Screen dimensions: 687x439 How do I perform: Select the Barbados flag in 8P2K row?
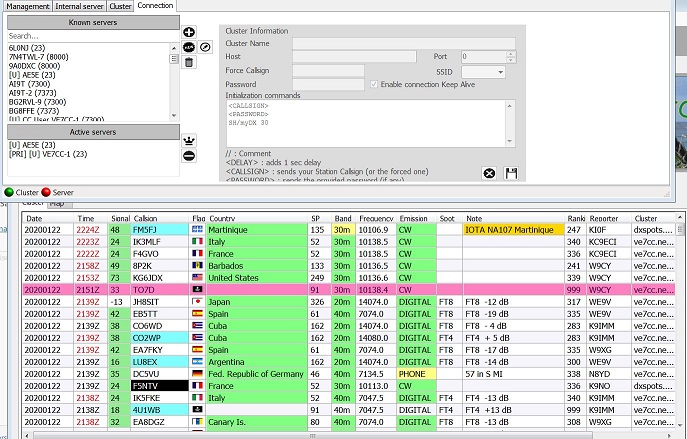pos(197,266)
